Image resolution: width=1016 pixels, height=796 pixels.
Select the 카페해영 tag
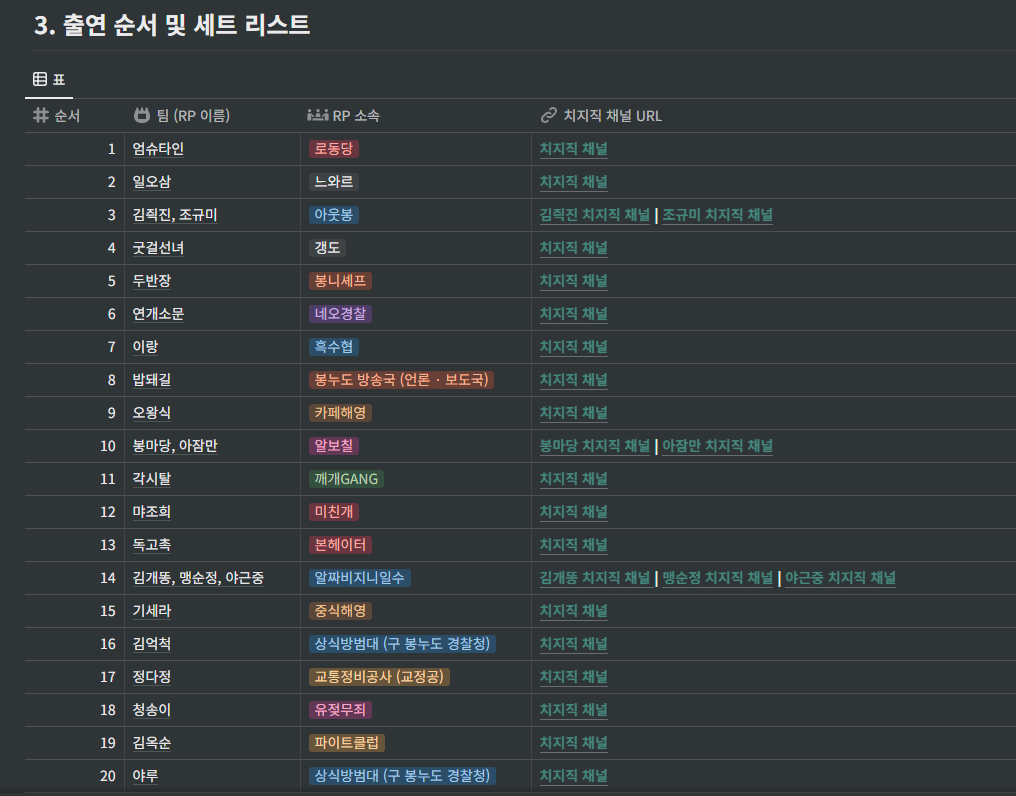(340, 413)
